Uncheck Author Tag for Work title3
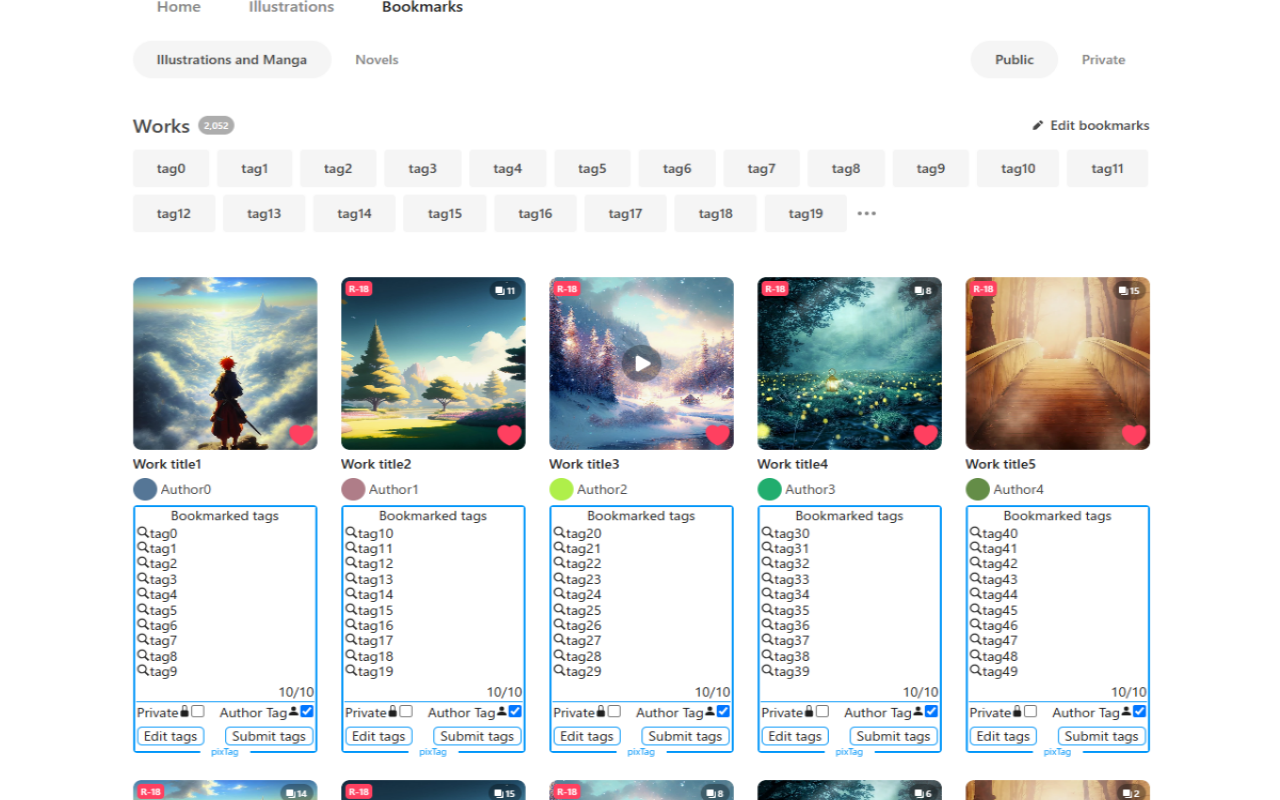This screenshot has width=1280, height=800. click(723, 712)
